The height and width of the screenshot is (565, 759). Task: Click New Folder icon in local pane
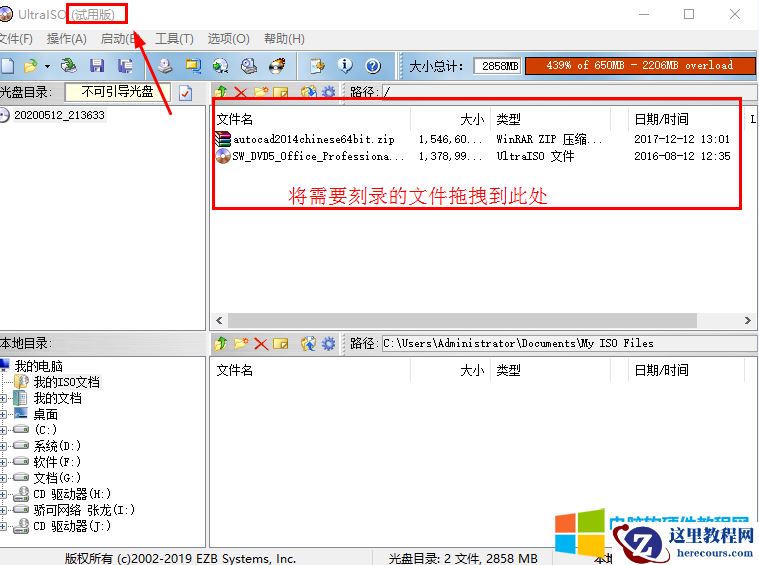[x=241, y=343]
